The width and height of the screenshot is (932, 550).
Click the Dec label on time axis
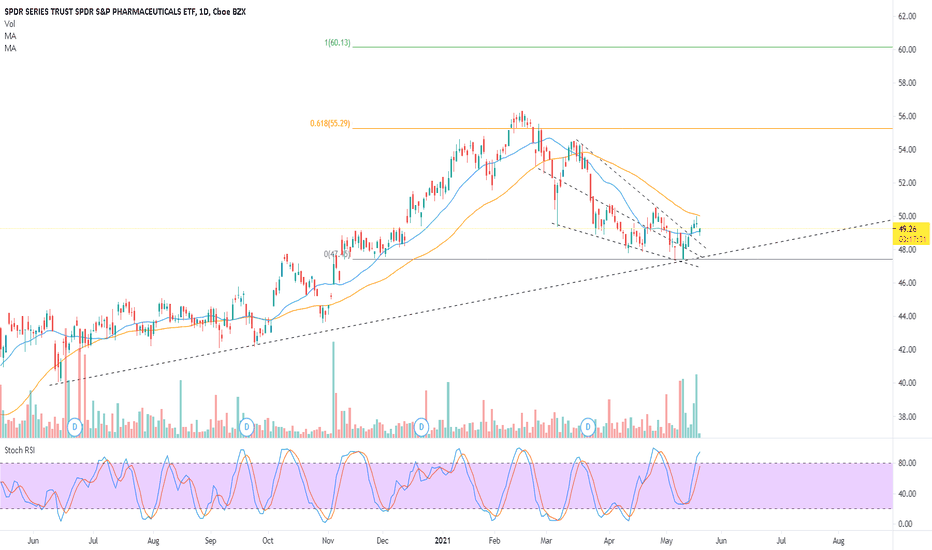[x=382, y=541]
